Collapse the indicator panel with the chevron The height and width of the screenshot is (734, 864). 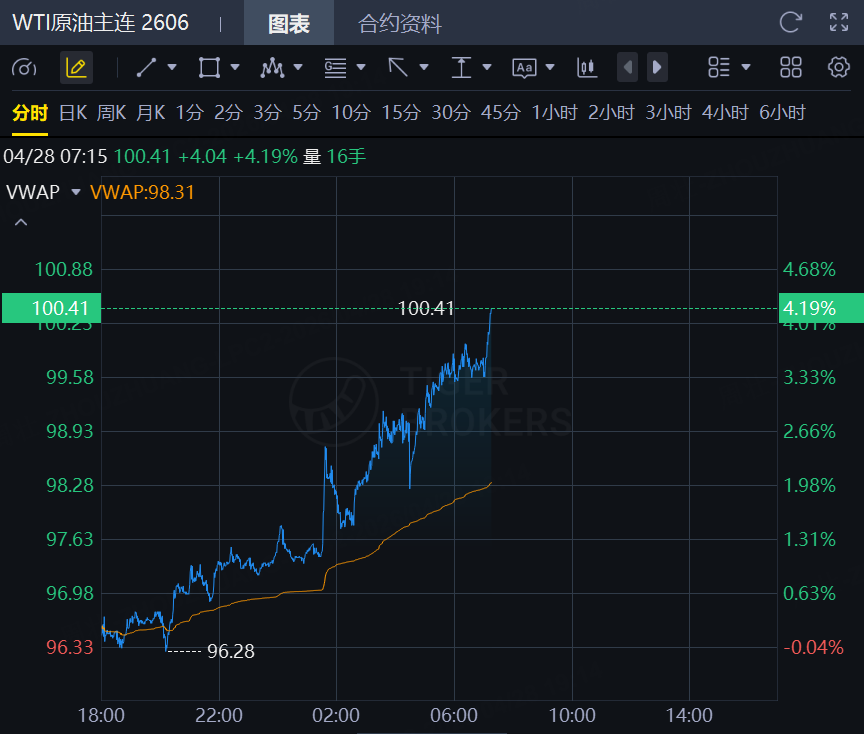(20, 222)
